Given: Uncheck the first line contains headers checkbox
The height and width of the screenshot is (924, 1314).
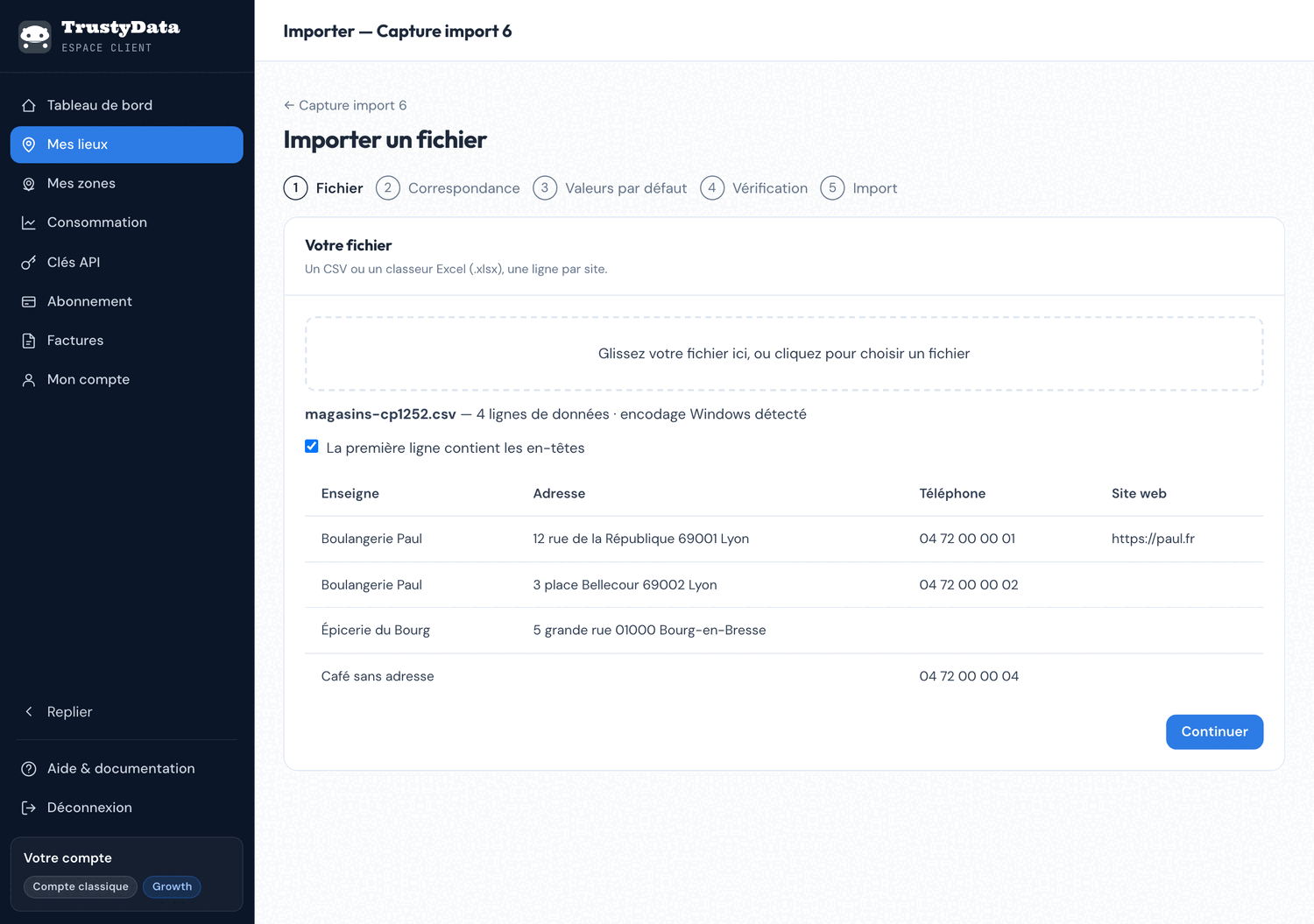Looking at the screenshot, I should [x=312, y=447].
